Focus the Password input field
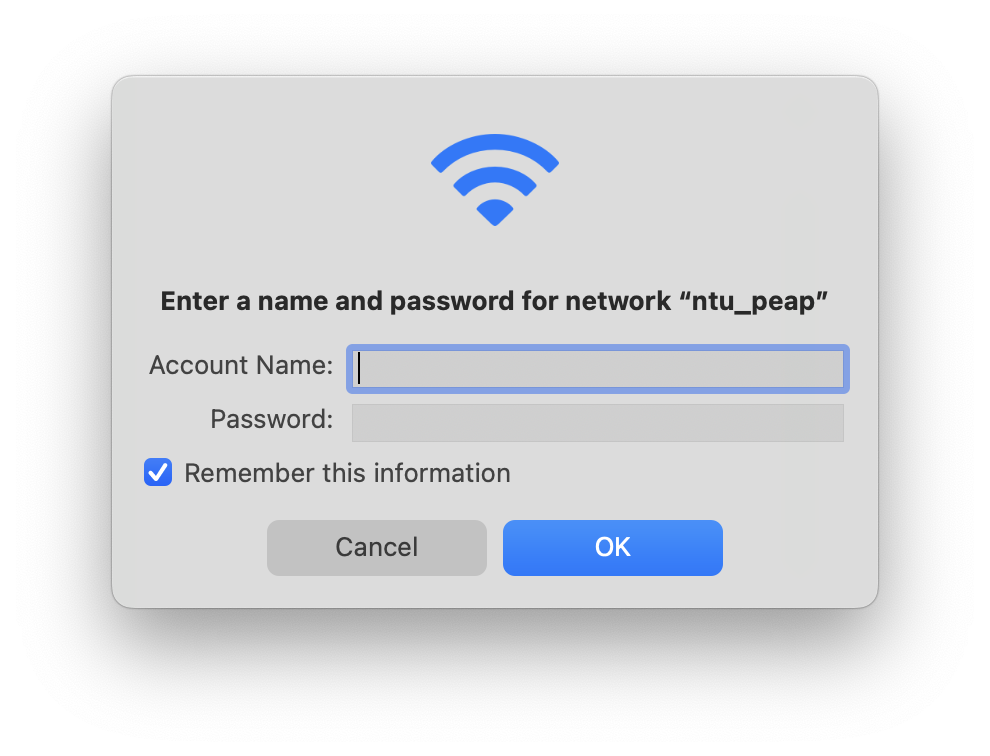The width and height of the screenshot is (990, 756). click(598, 423)
